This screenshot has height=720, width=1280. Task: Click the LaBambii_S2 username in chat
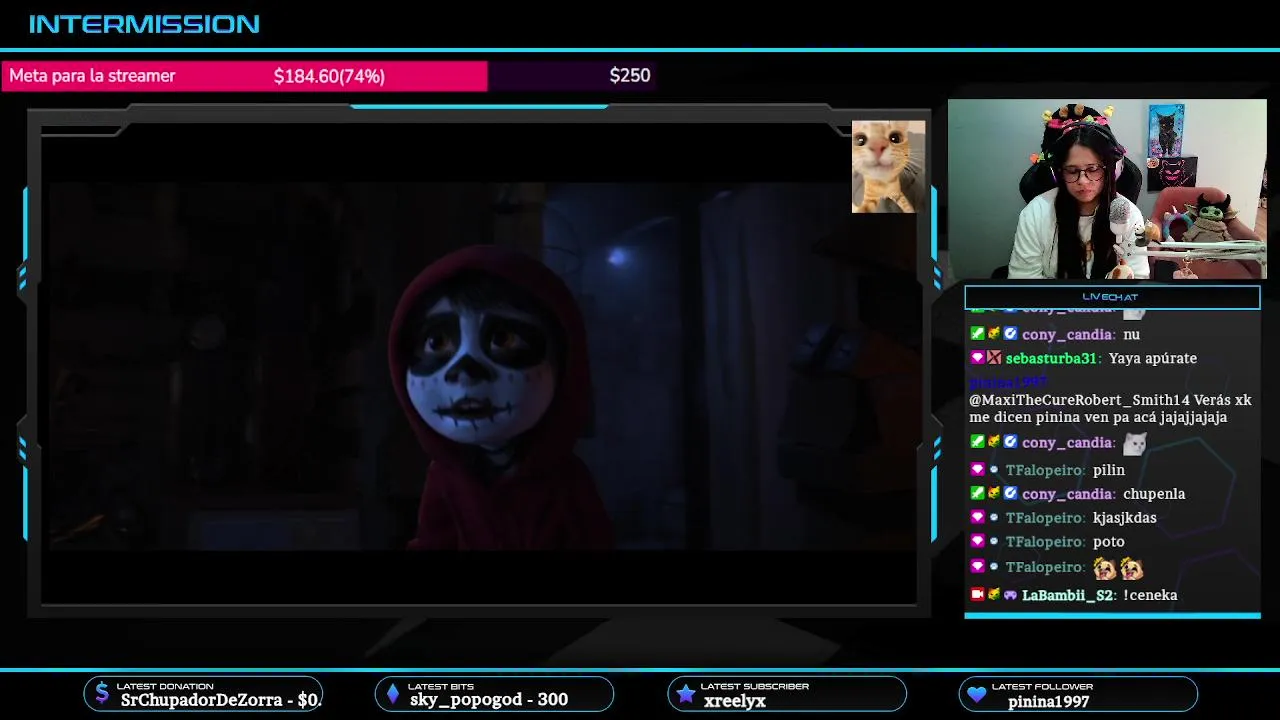point(1067,595)
